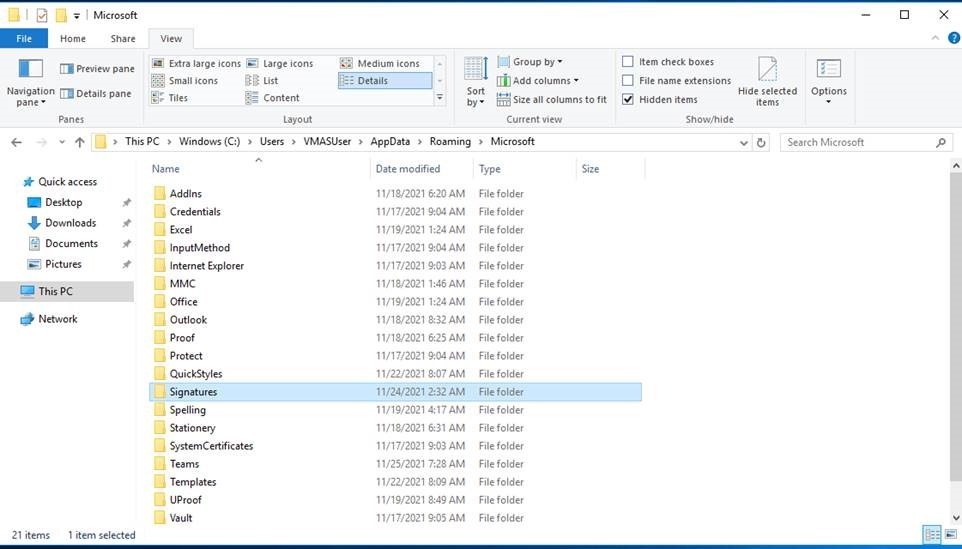Viewport: 962px width, 549px height.
Task: Switch layout to List view
Action: pyautogui.click(x=262, y=80)
